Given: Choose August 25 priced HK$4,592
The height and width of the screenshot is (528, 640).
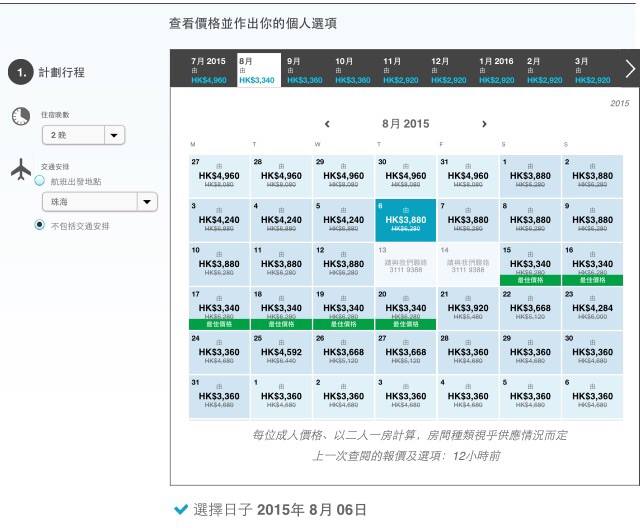Looking at the screenshot, I should click(x=280, y=351).
